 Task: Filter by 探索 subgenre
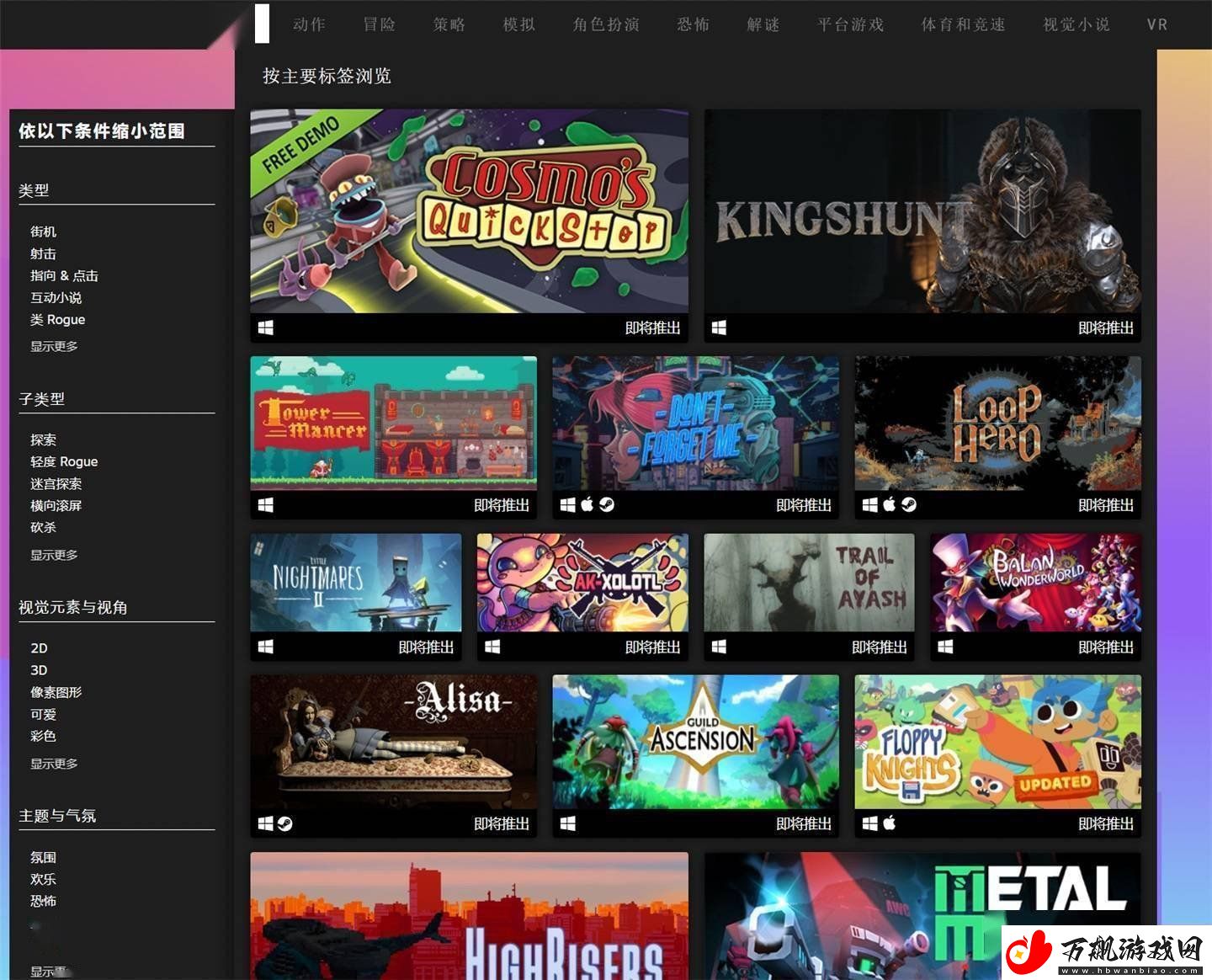click(x=44, y=439)
